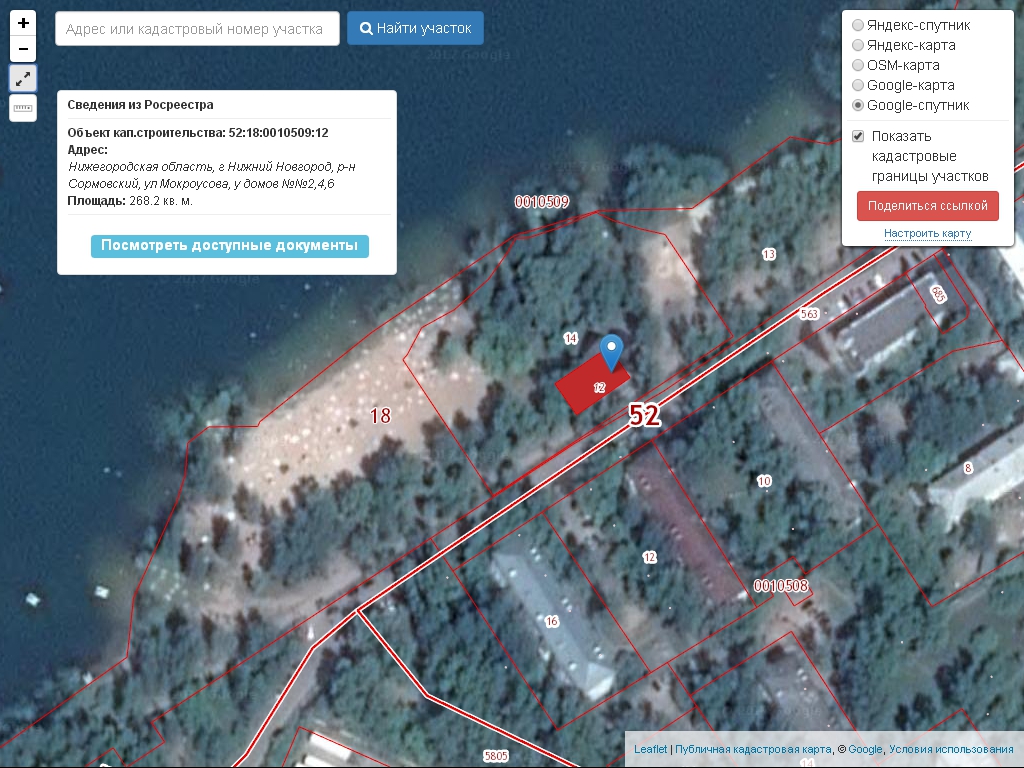Uncheck Показать кадастровые границы участков
Image resolution: width=1024 pixels, height=768 pixels.
pyautogui.click(x=858, y=136)
